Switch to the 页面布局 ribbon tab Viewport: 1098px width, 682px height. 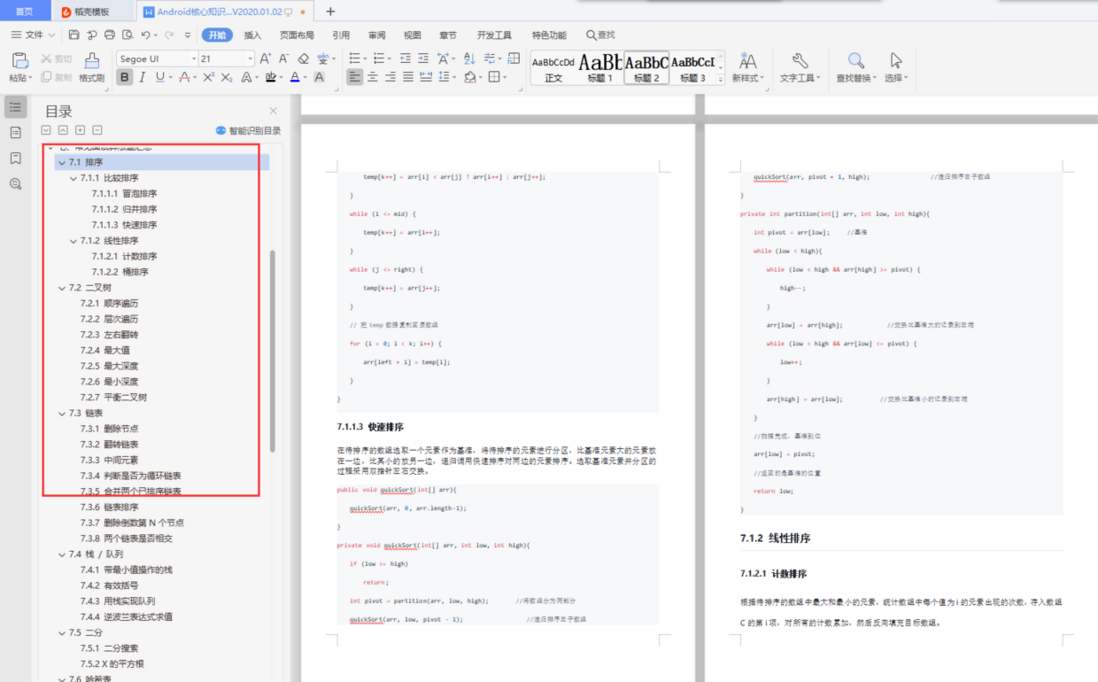click(x=297, y=35)
